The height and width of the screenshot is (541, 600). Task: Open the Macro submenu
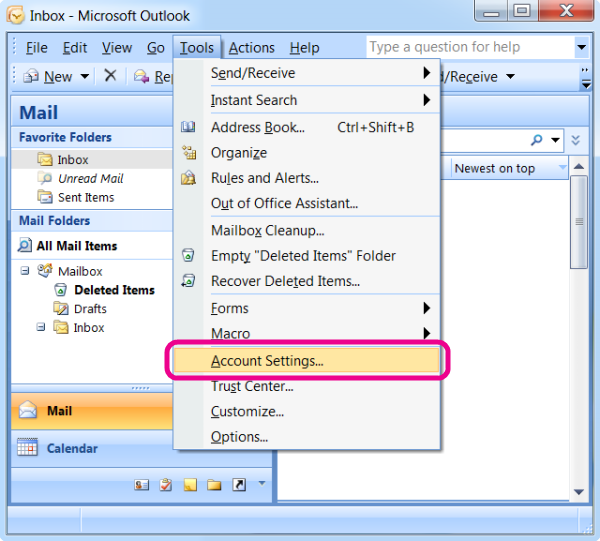pos(307,333)
